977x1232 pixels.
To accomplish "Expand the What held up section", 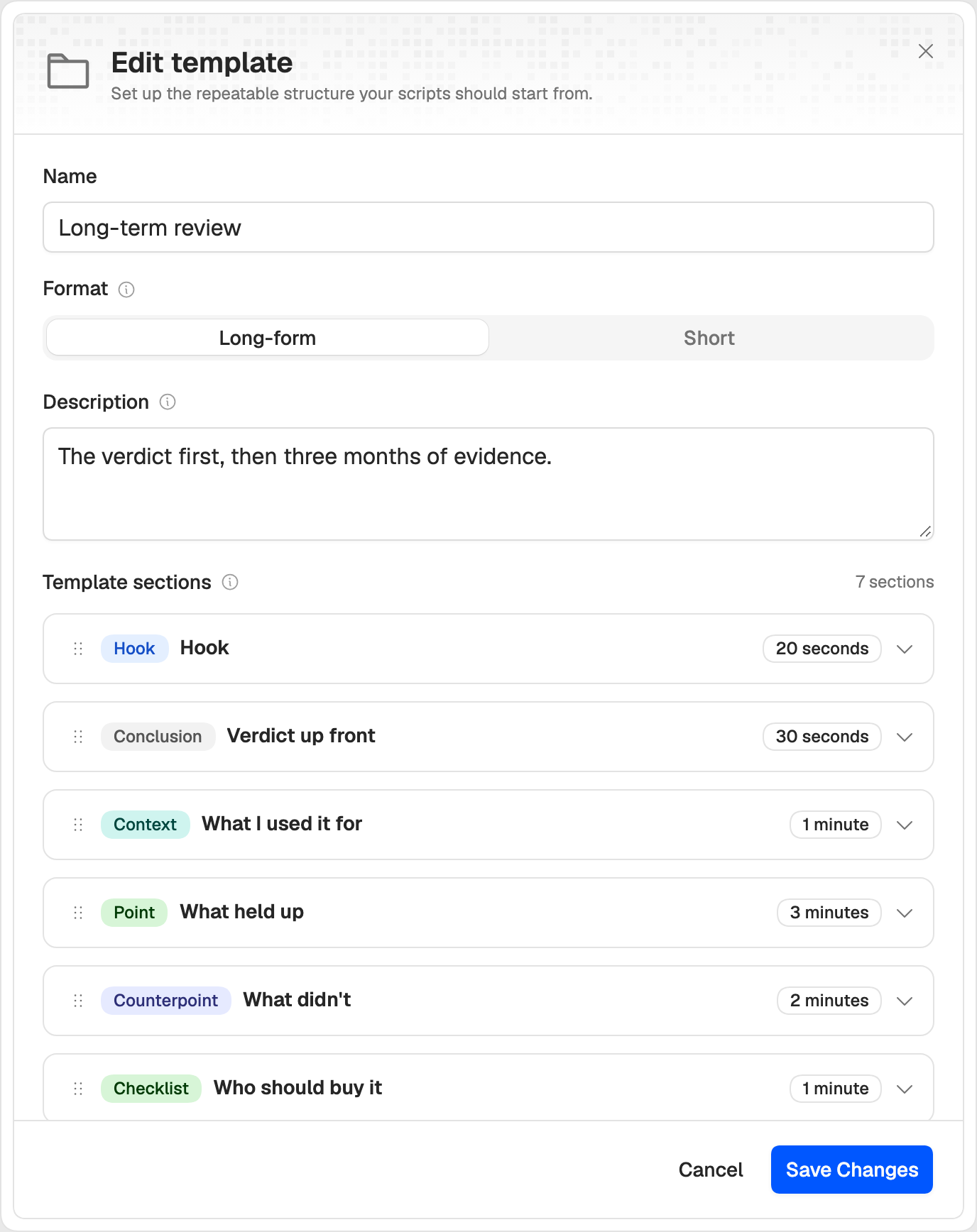I will click(905, 913).
